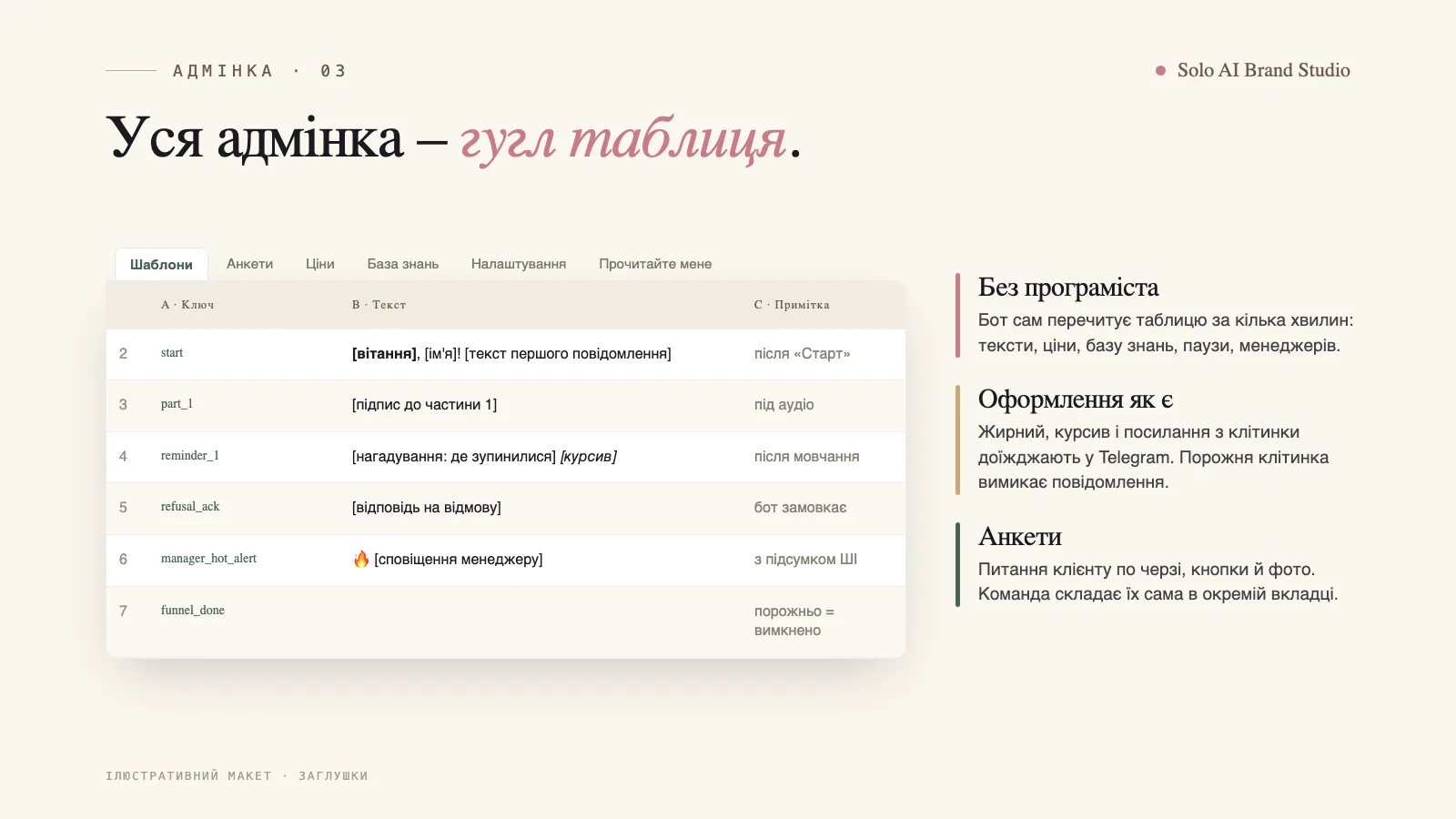The width and height of the screenshot is (1456, 819).
Task: Select row number 5
Action: tap(123, 508)
